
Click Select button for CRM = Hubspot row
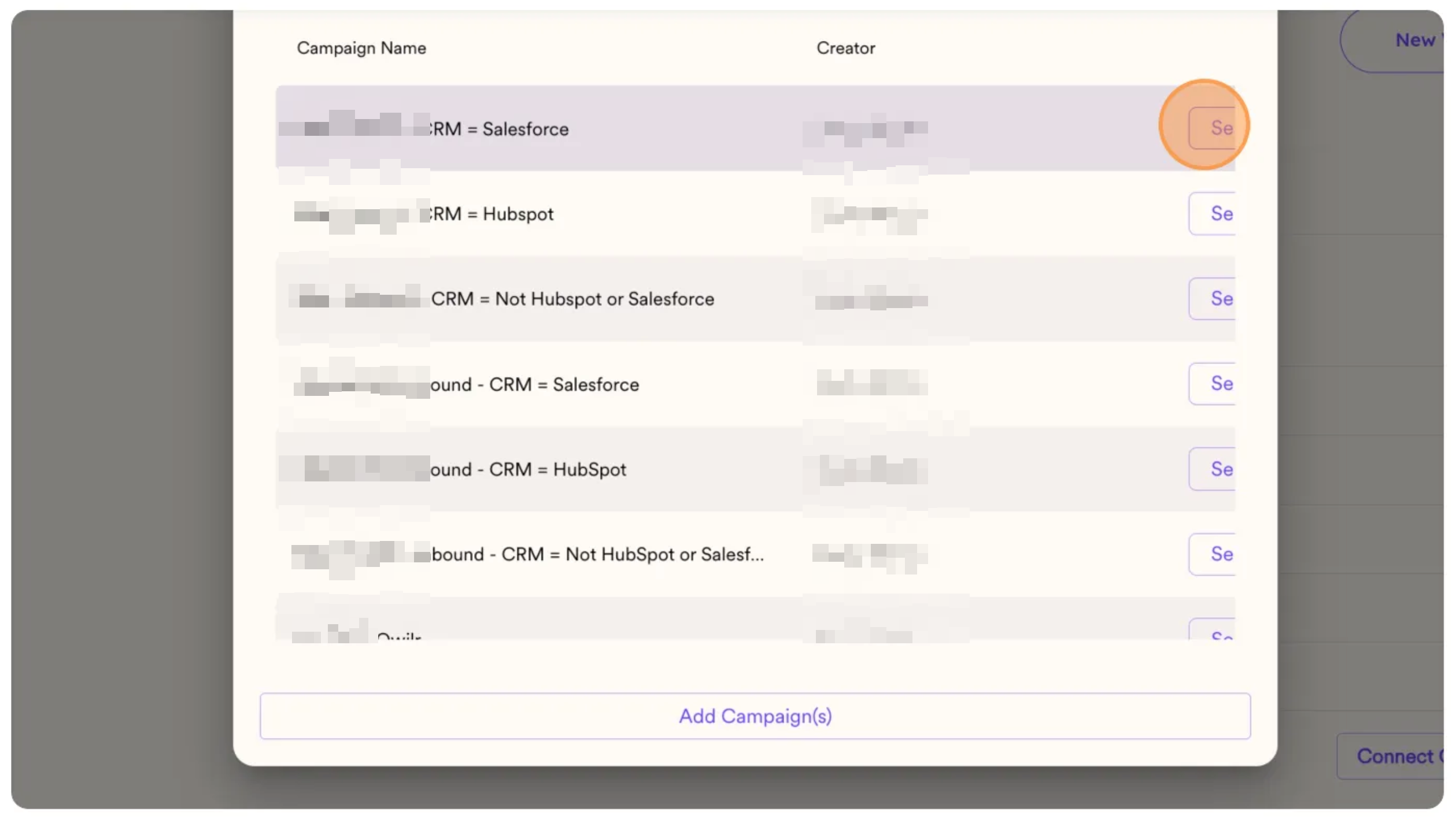(1212, 214)
